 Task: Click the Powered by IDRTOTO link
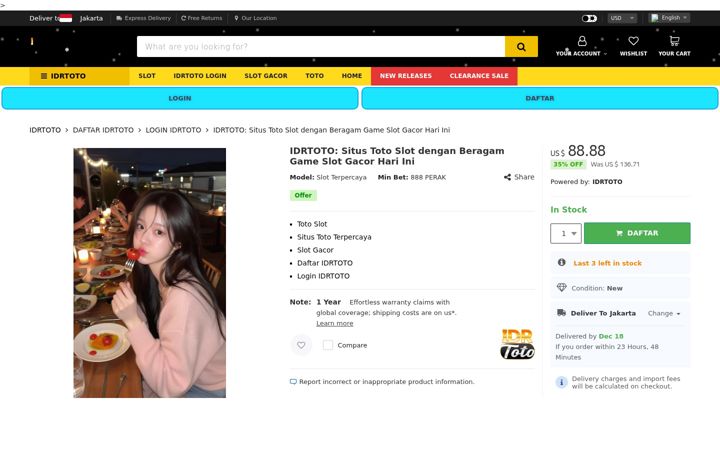pos(607,182)
